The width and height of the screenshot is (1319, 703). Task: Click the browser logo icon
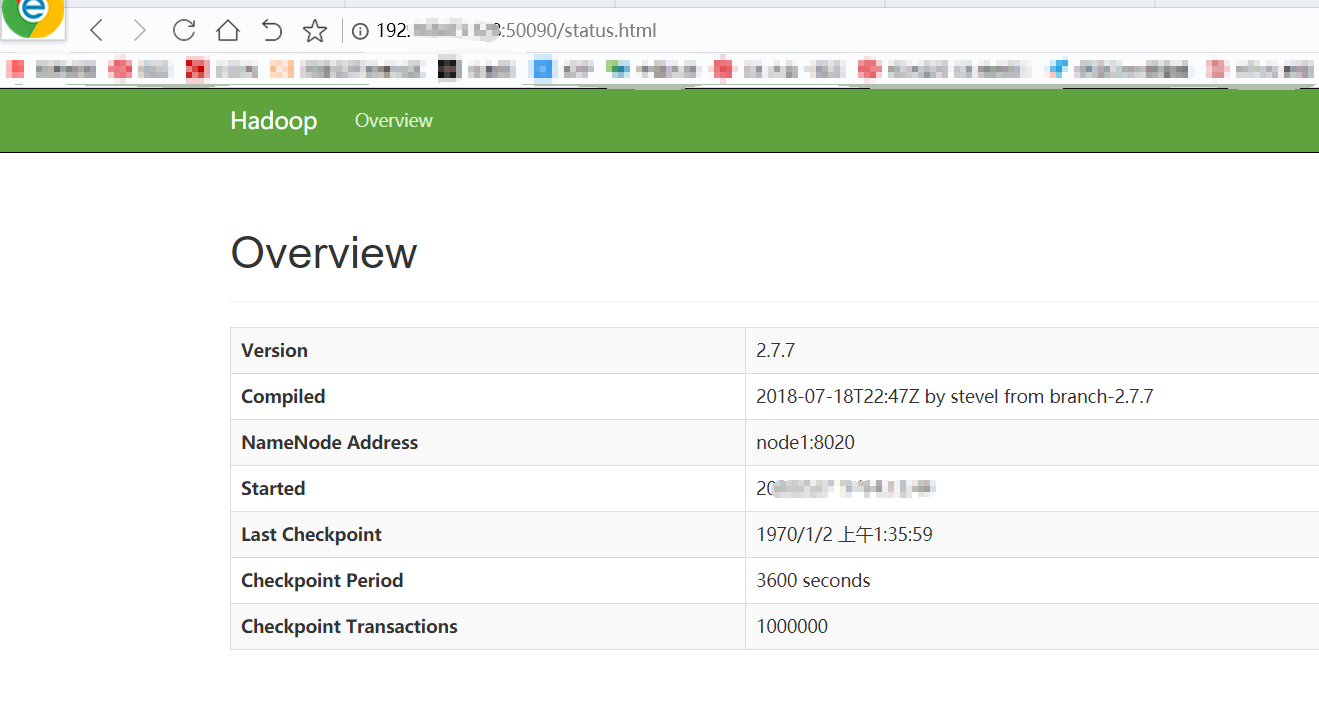coord(33,17)
